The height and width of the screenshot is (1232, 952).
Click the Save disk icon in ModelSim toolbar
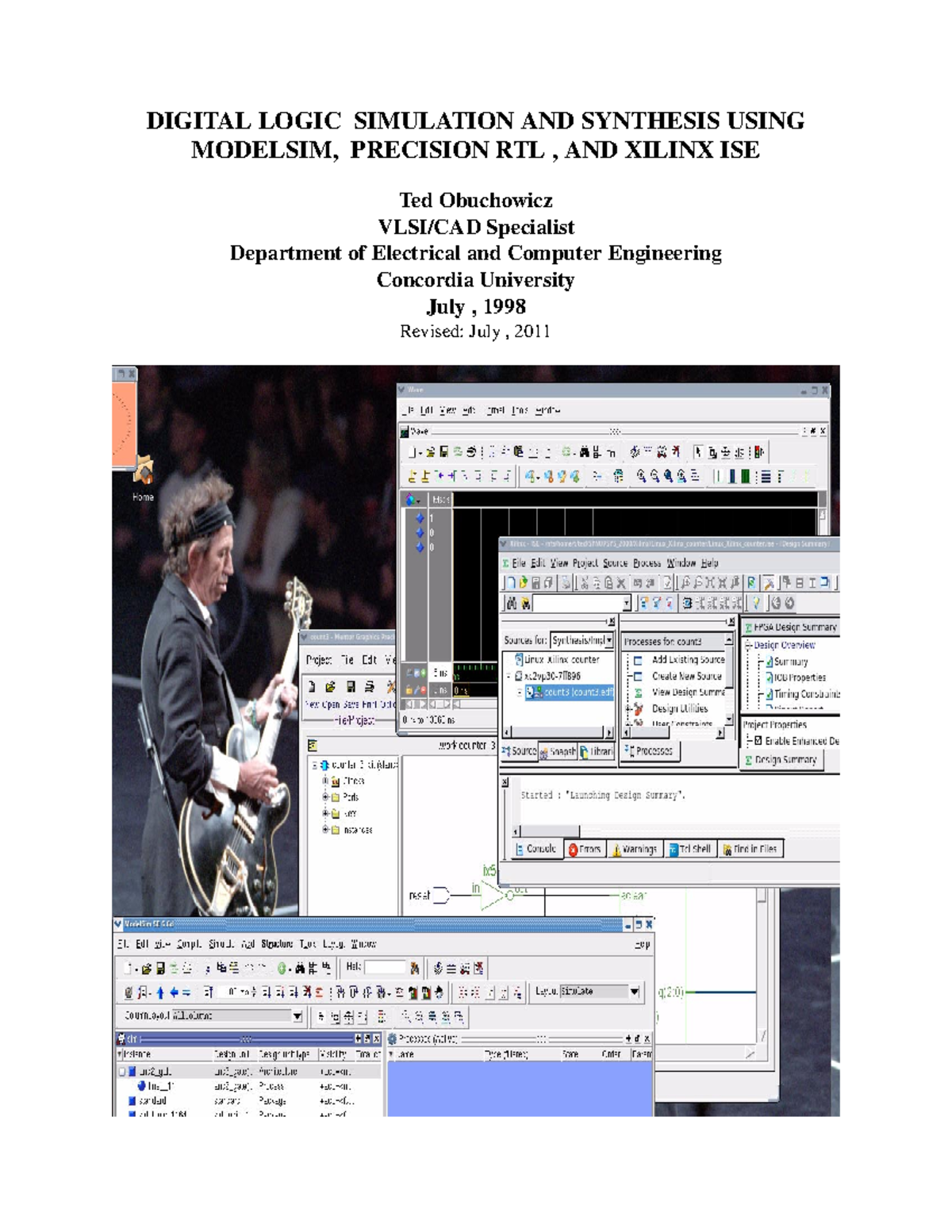pos(160,969)
